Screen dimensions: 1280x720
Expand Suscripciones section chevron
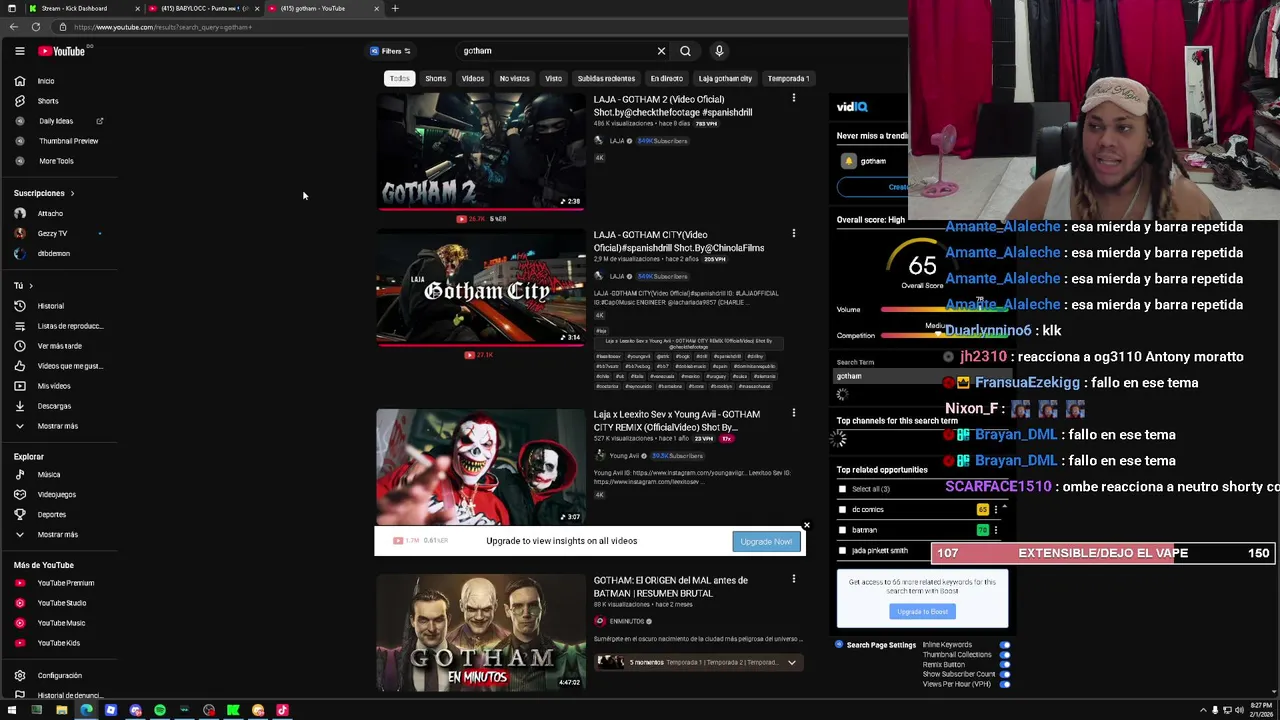point(72,193)
